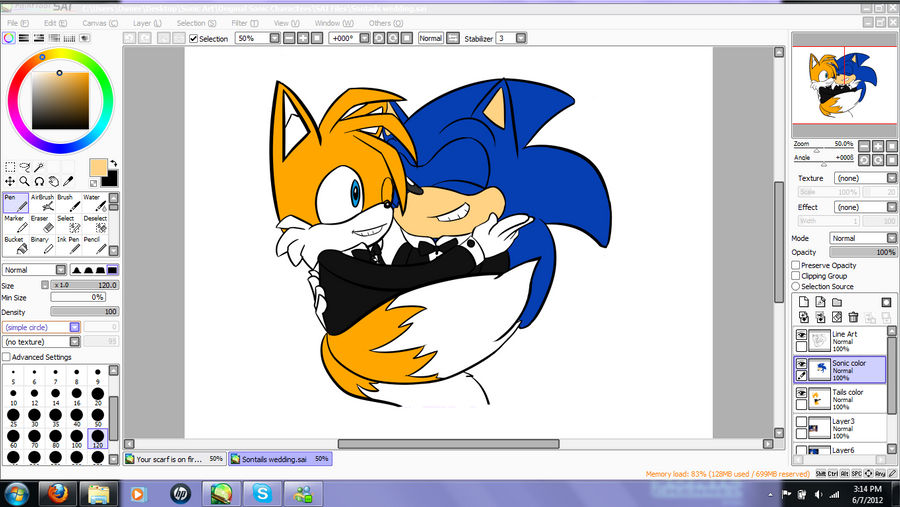This screenshot has width=900, height=507.
Task: Open the Window menu
Action: pos(333,23)
